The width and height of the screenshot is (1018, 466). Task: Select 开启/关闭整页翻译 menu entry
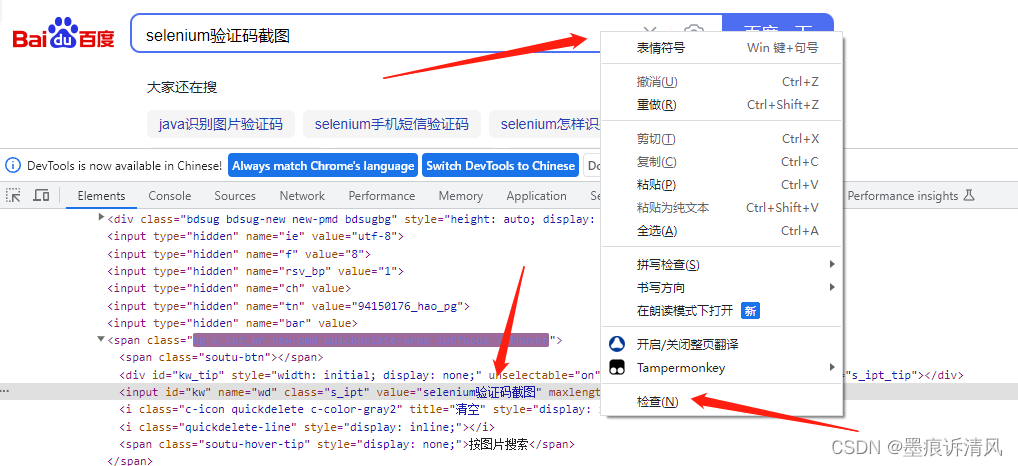click(x=722, y=344)
